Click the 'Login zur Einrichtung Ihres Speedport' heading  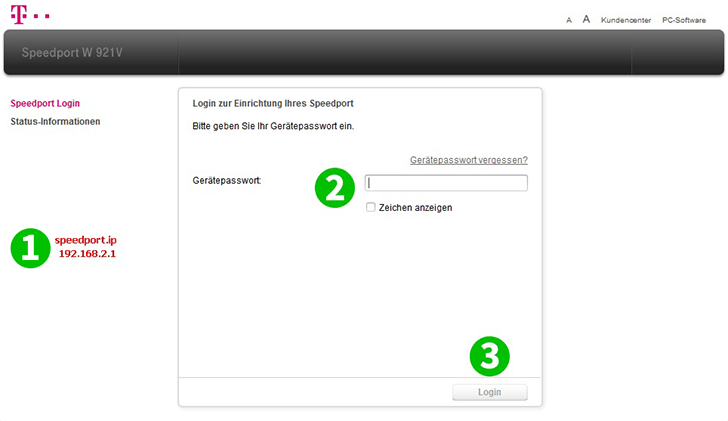coord(273,104)
